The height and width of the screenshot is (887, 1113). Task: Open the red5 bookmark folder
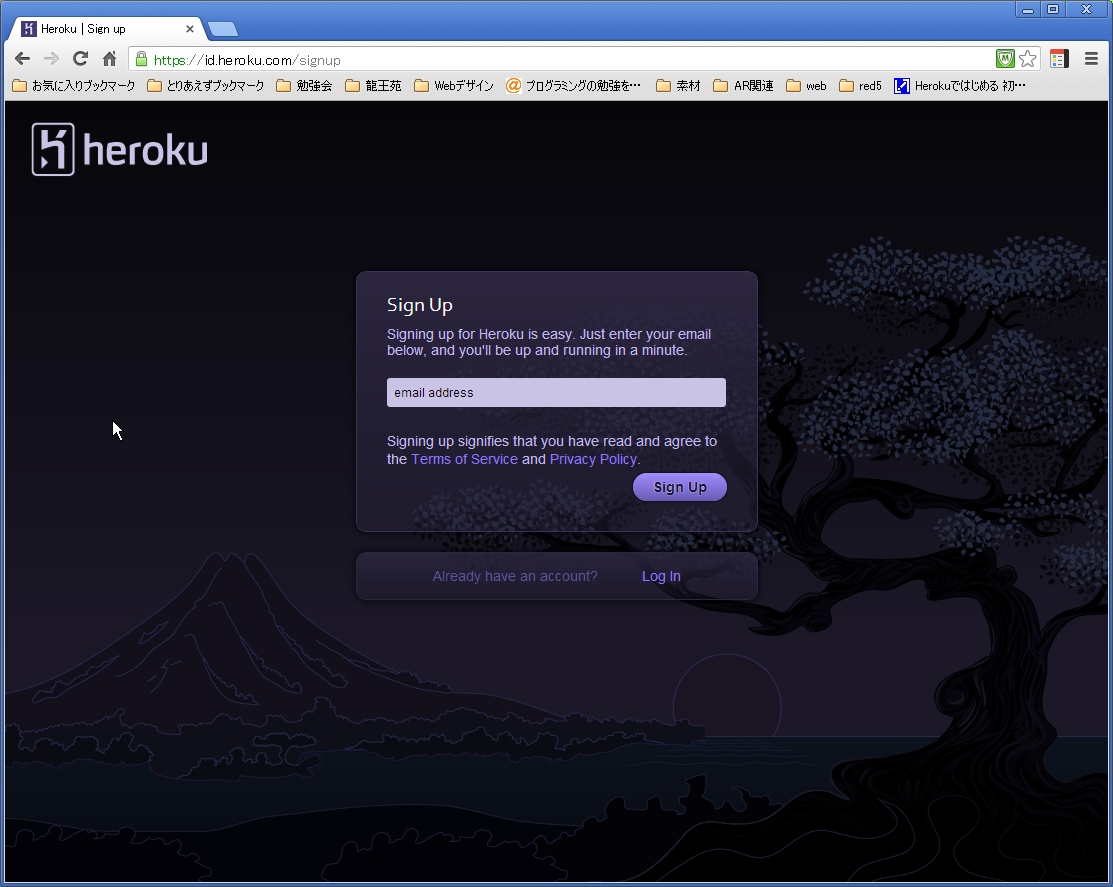860,86
